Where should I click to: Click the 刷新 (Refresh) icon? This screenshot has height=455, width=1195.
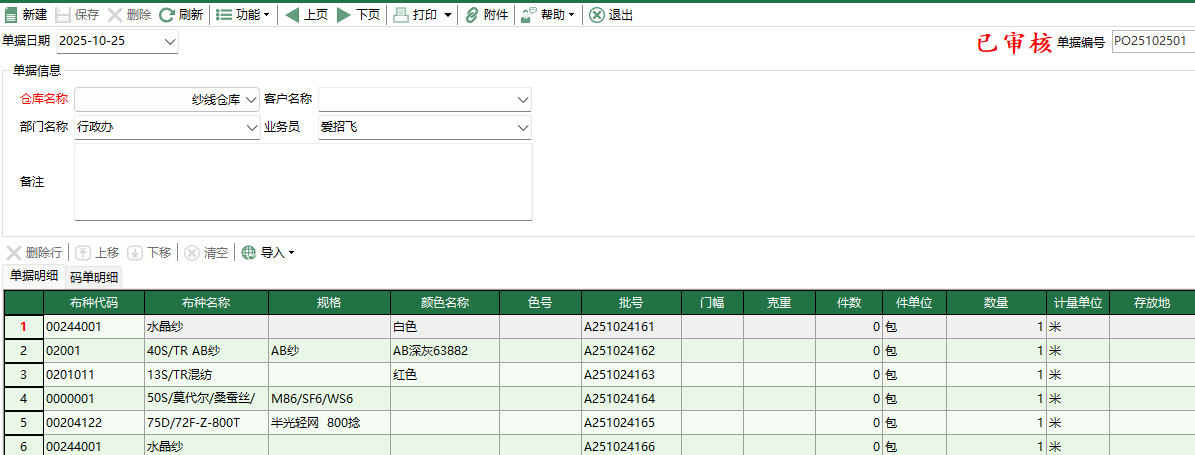[x=167, y=15]
